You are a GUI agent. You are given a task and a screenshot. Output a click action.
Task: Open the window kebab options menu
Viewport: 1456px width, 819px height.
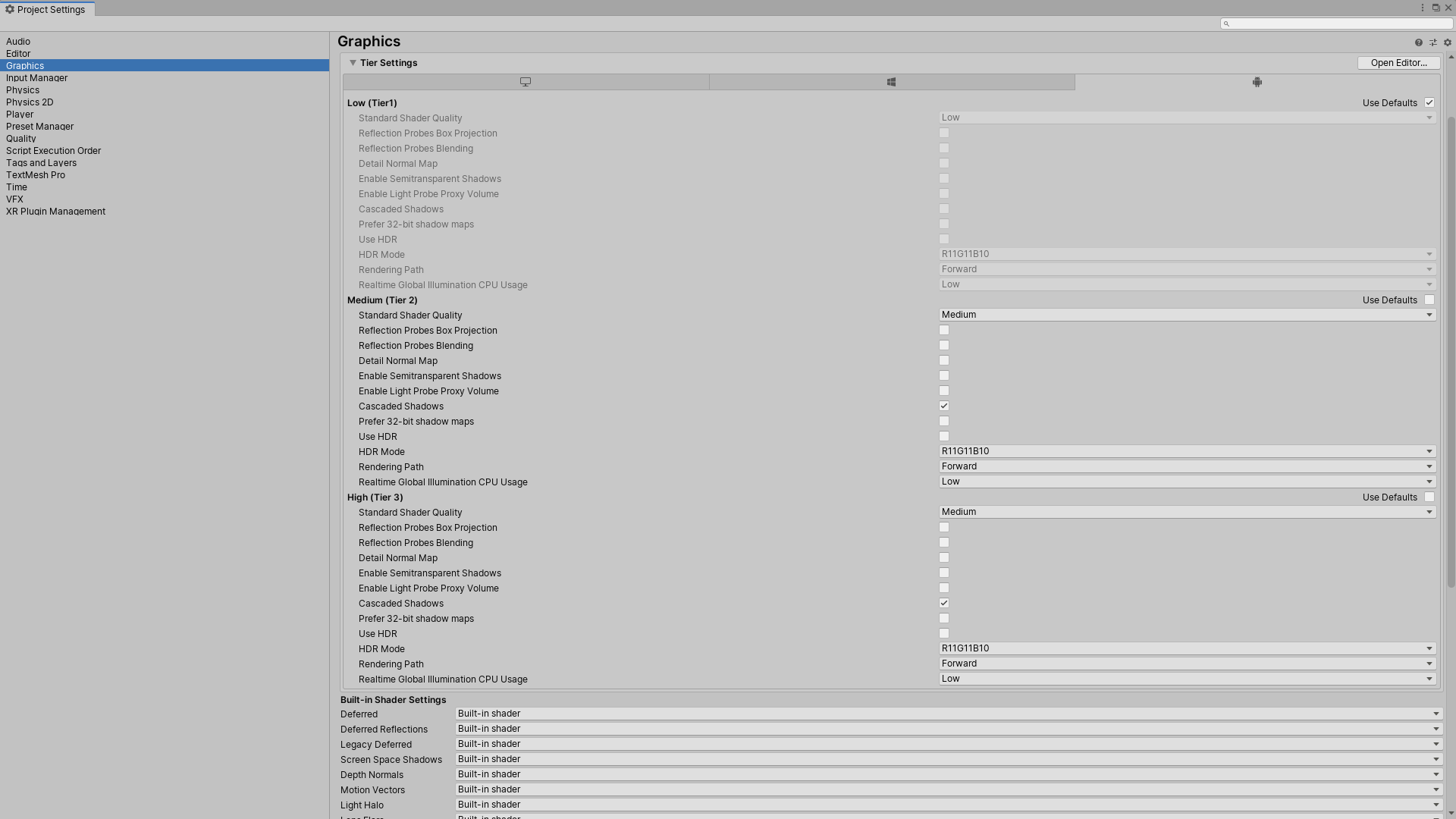click(1422, 8)
